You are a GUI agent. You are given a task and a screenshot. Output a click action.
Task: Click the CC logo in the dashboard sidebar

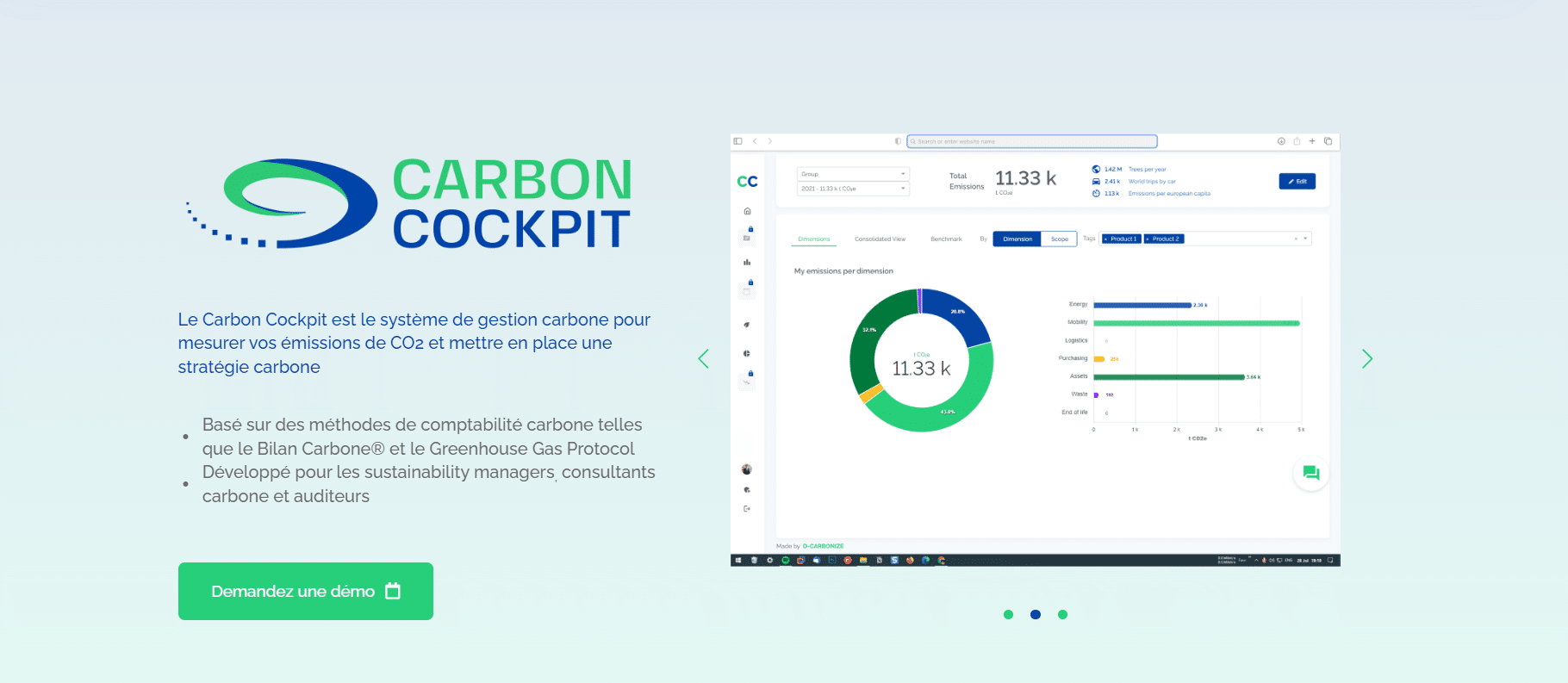pyautogui.click(x=747, y=182)
